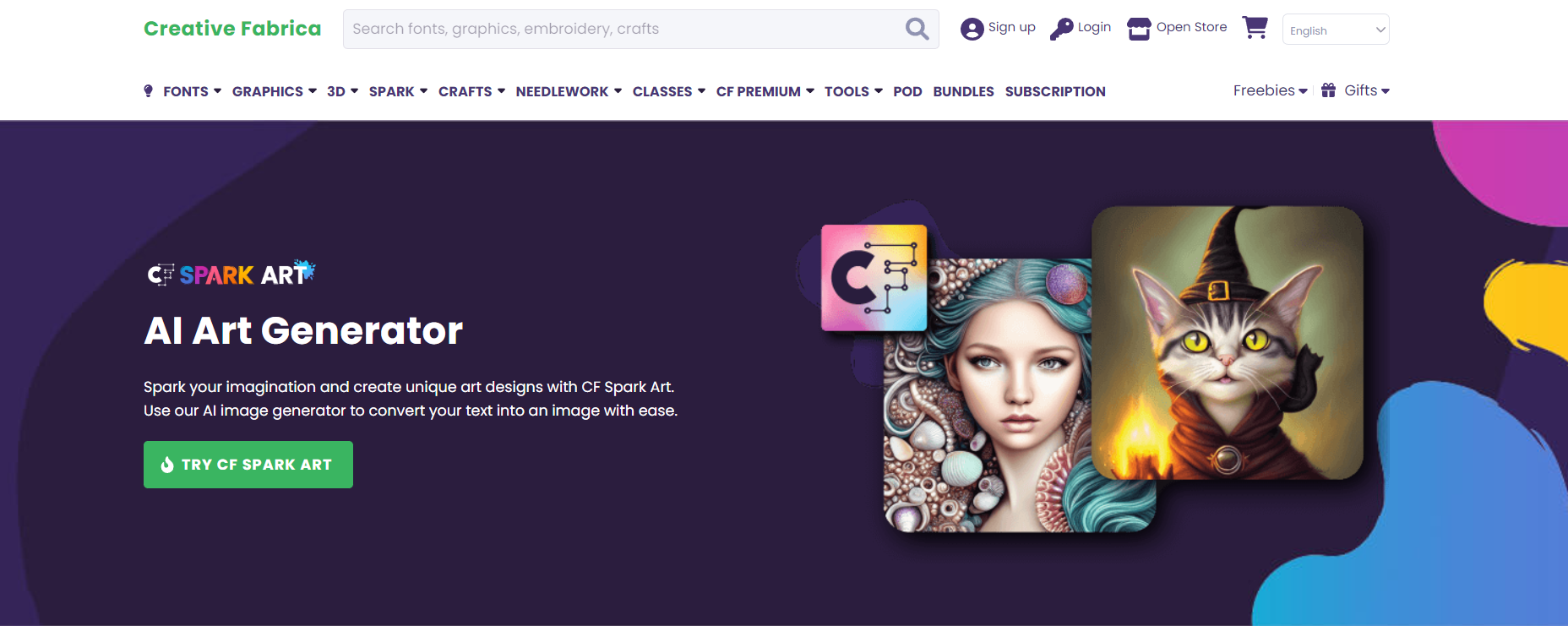This screenshot has width=1568, height=626.
Task: Open the Open Store link
Action: [1191, 27]
